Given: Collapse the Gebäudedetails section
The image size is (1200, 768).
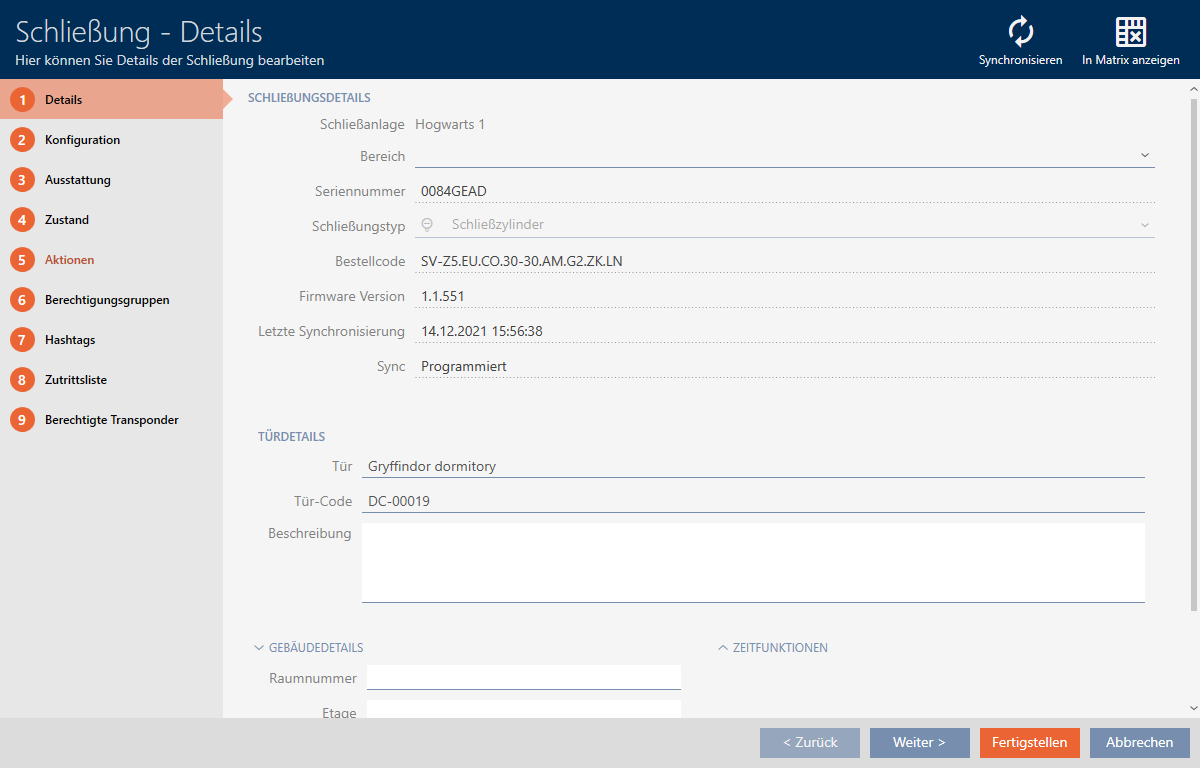Looking at the screenshot, I should [259, 648].
